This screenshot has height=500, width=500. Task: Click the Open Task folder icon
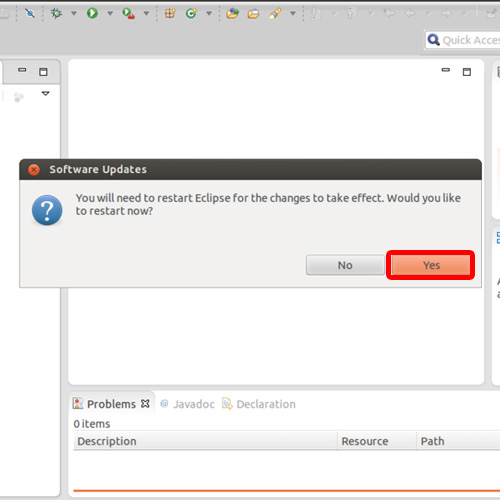[x=253, y=14]
